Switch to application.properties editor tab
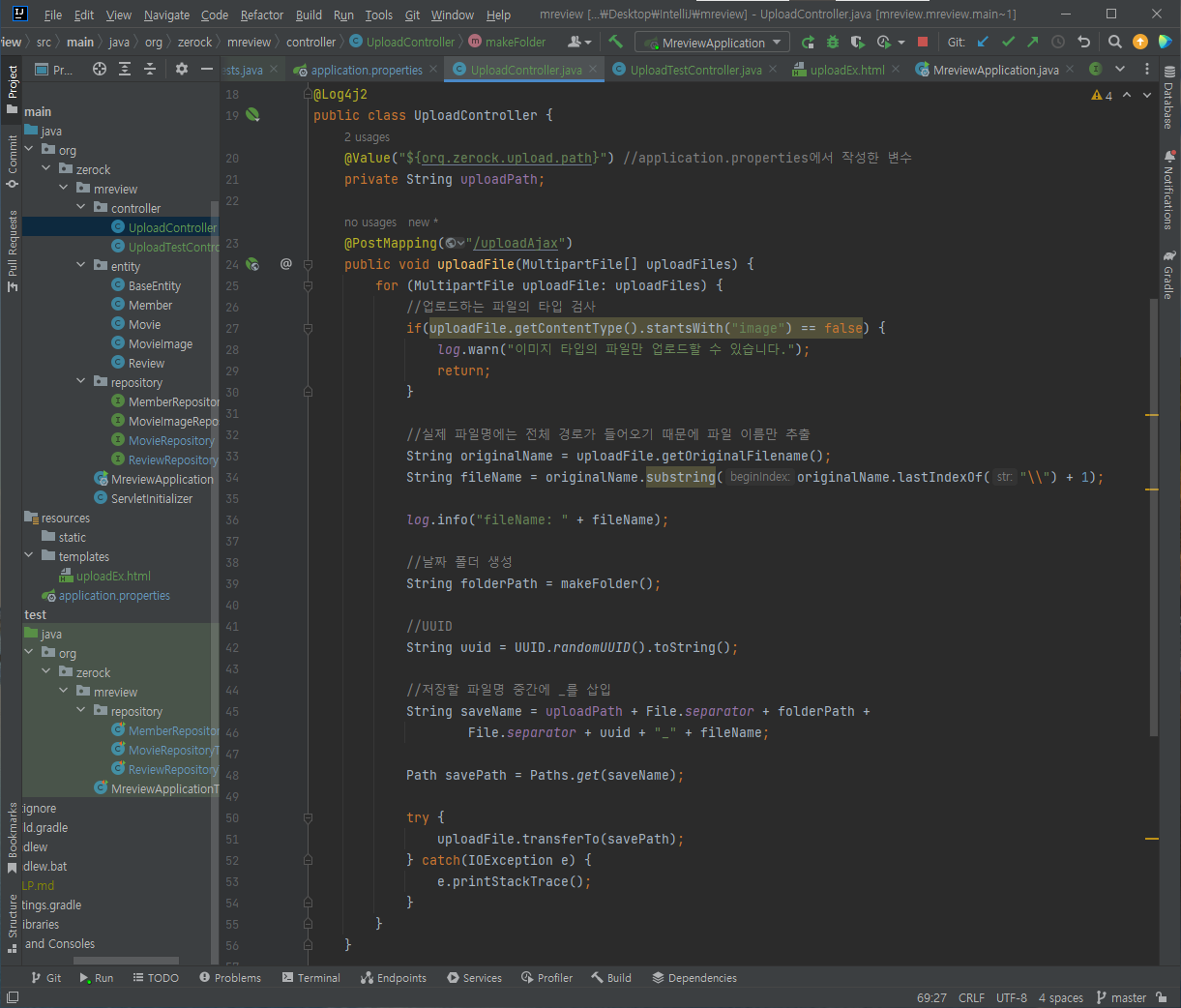The image size is (1181, 1008). [x=367, y=70]
